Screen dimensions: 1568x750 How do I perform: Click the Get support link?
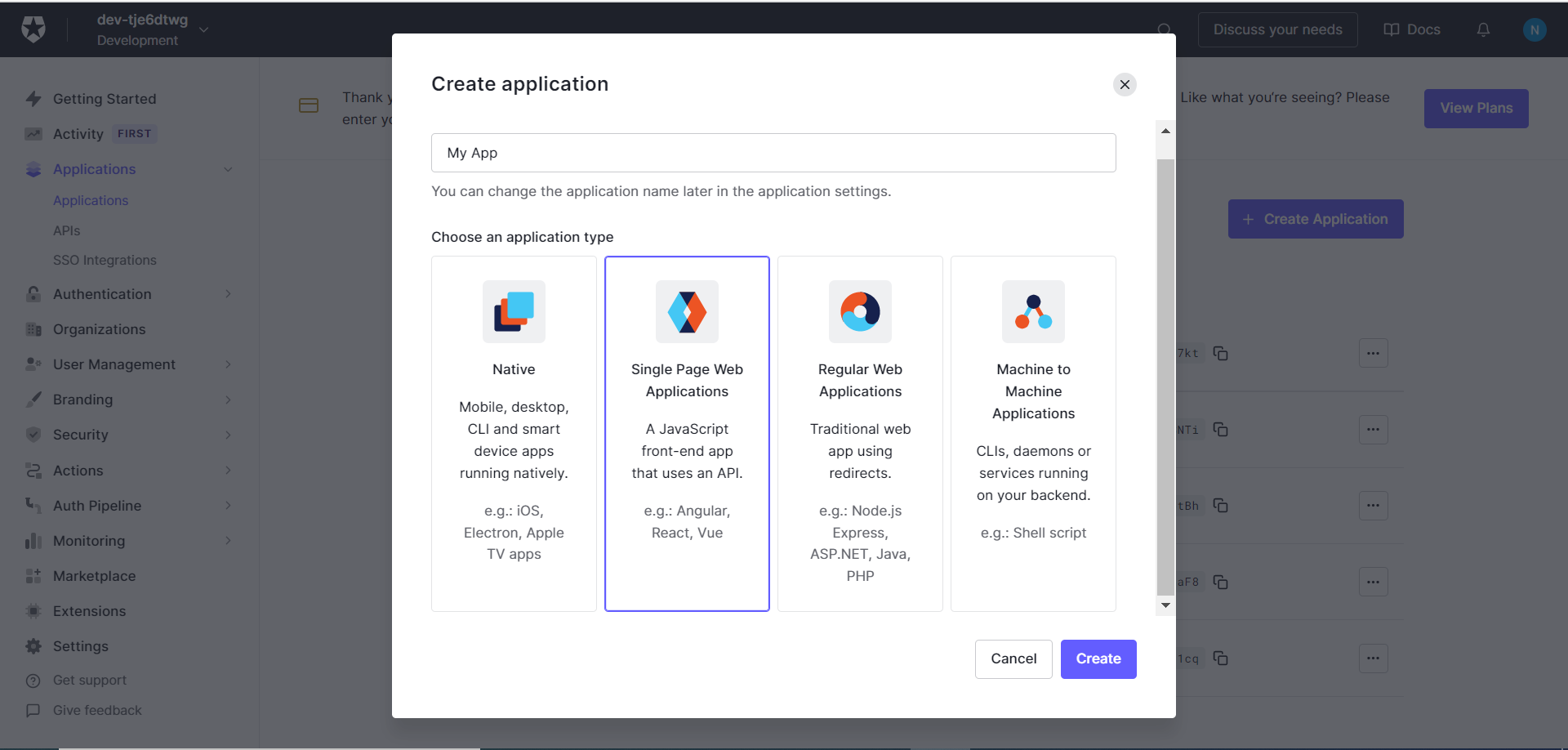pos(90,680)
